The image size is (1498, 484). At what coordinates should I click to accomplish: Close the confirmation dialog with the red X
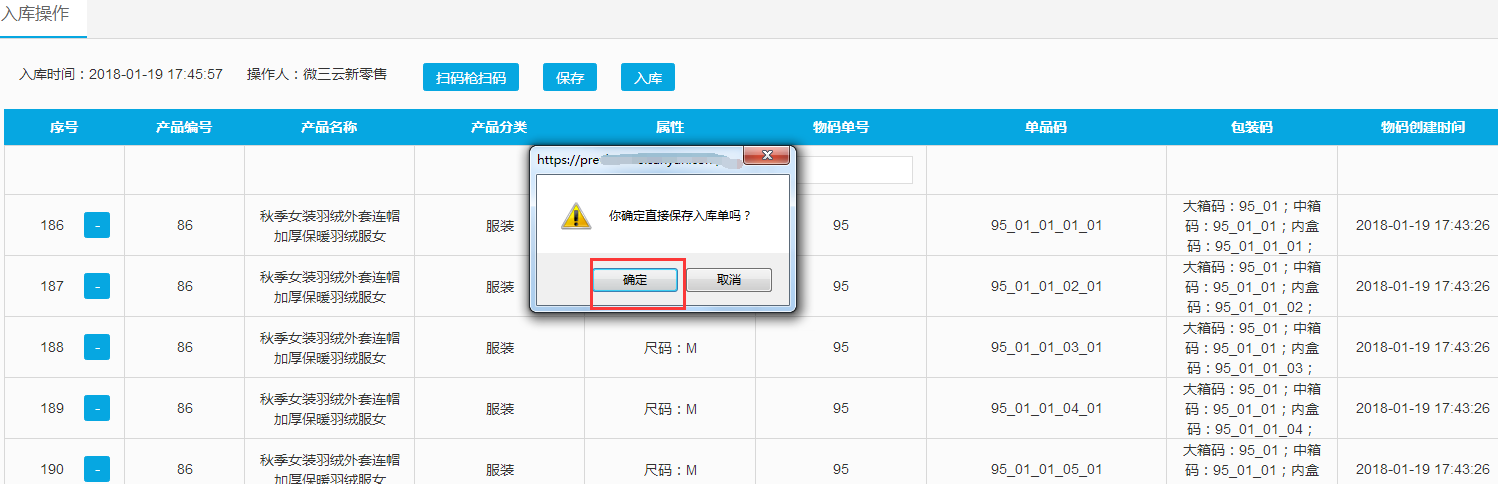coord(767,156)
